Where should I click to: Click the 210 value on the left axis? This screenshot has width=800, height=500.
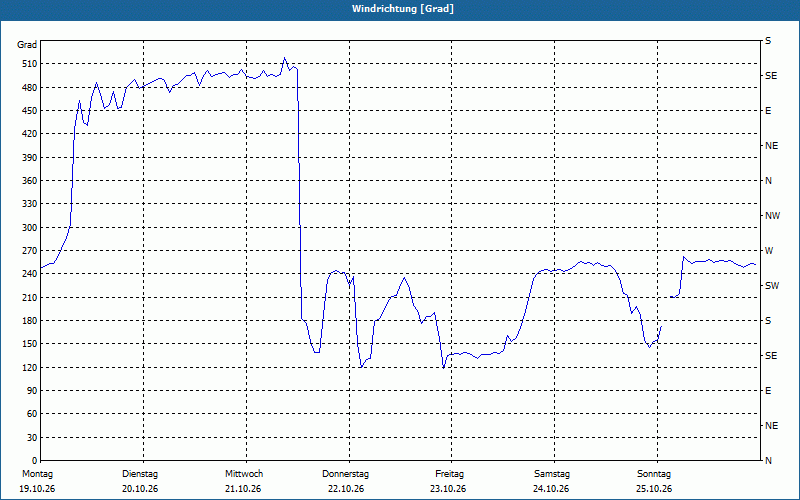coord(29,297)
